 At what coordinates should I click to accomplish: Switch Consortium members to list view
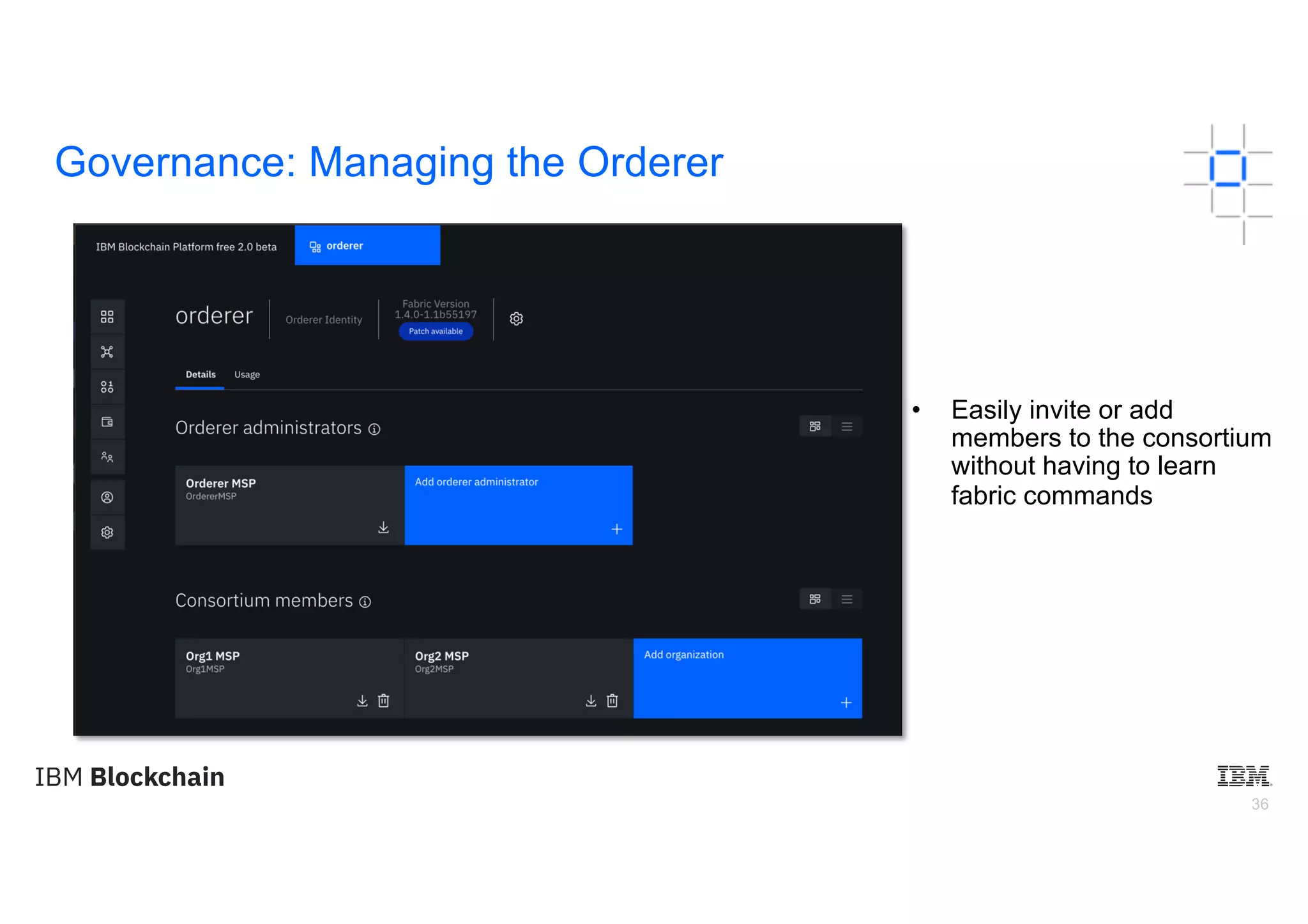[847, 599]
